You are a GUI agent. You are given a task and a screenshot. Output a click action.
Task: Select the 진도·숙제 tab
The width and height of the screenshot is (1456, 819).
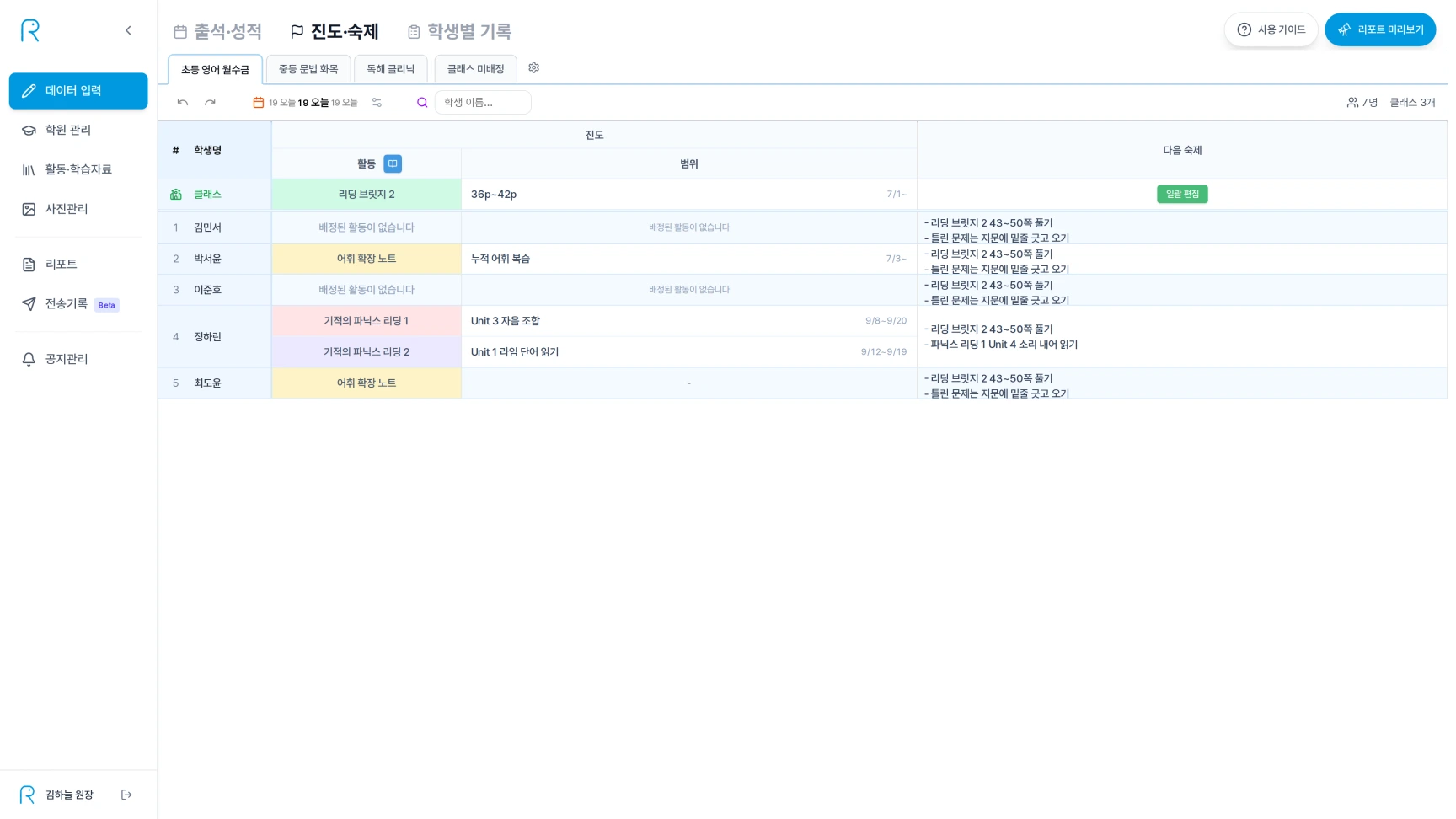click(335, 31)
